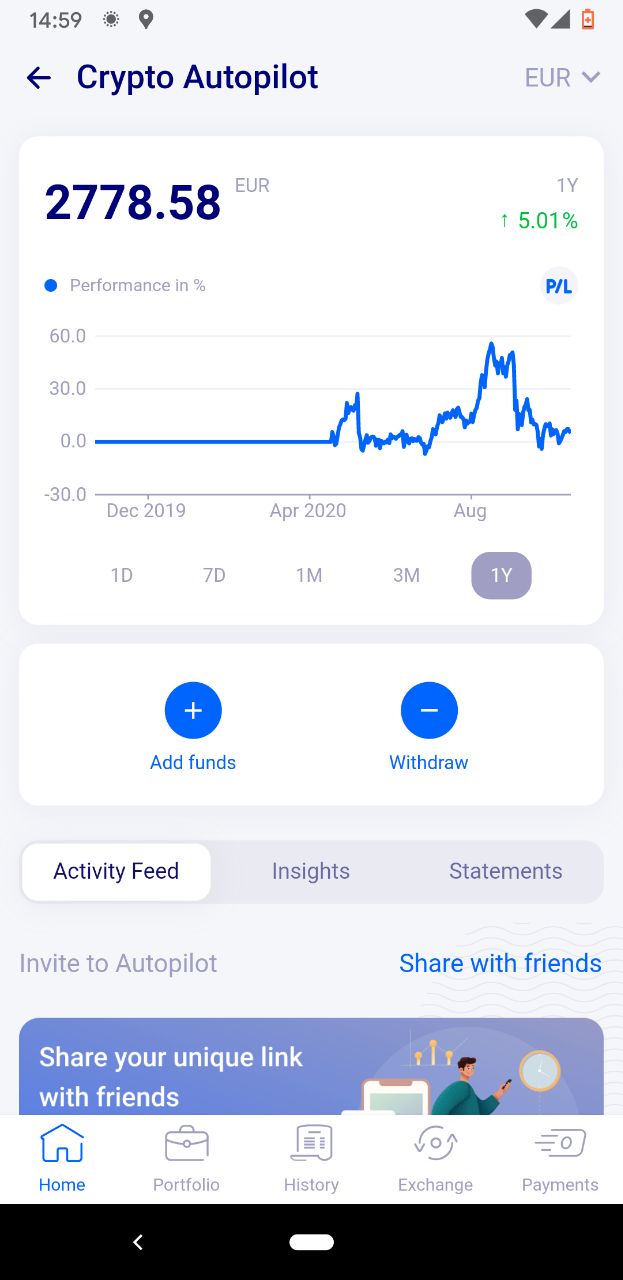The image size is (623, 1280).
Task: Open the Activity Feed tab
Action: tap(116, 871)
